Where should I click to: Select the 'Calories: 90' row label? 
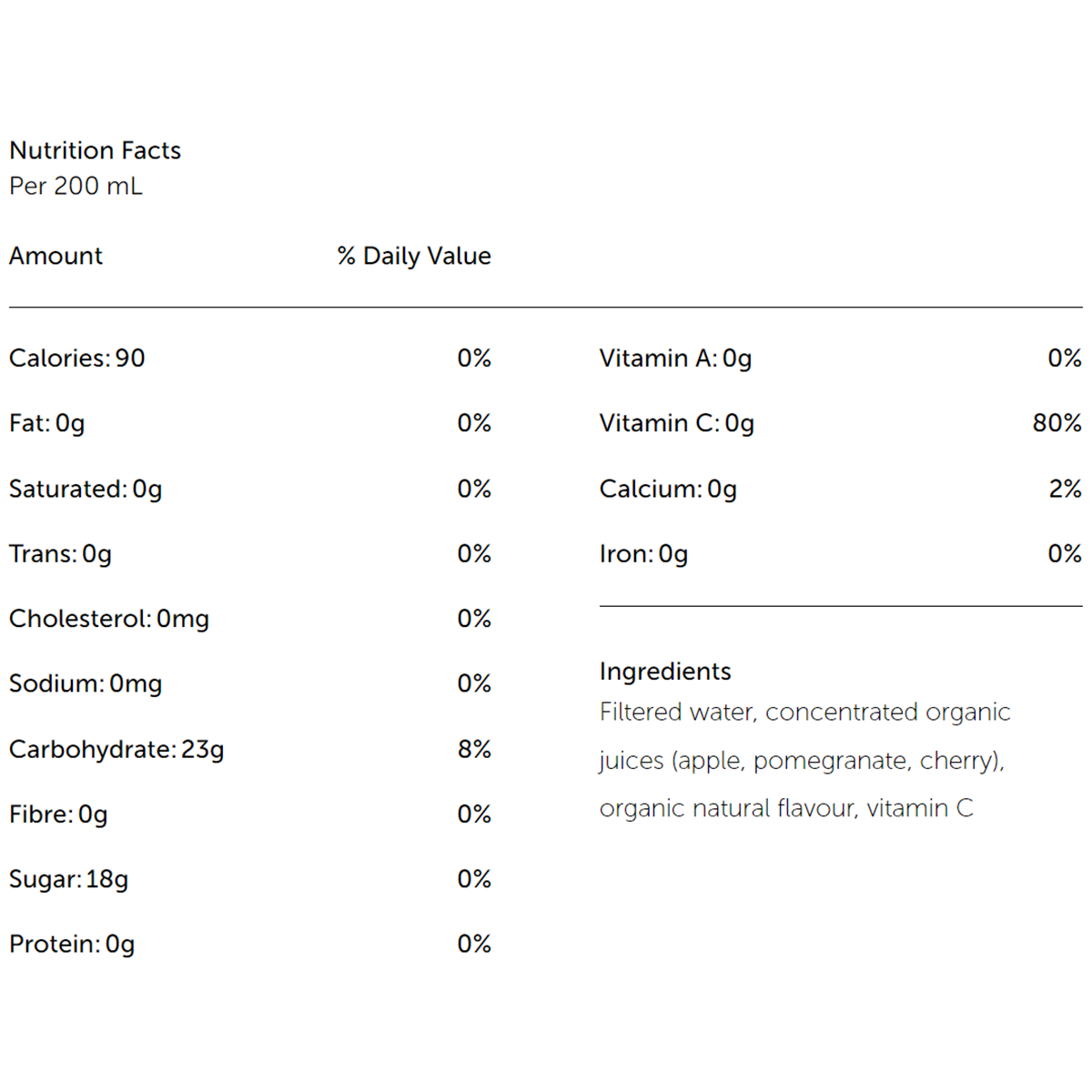(76, 358)
